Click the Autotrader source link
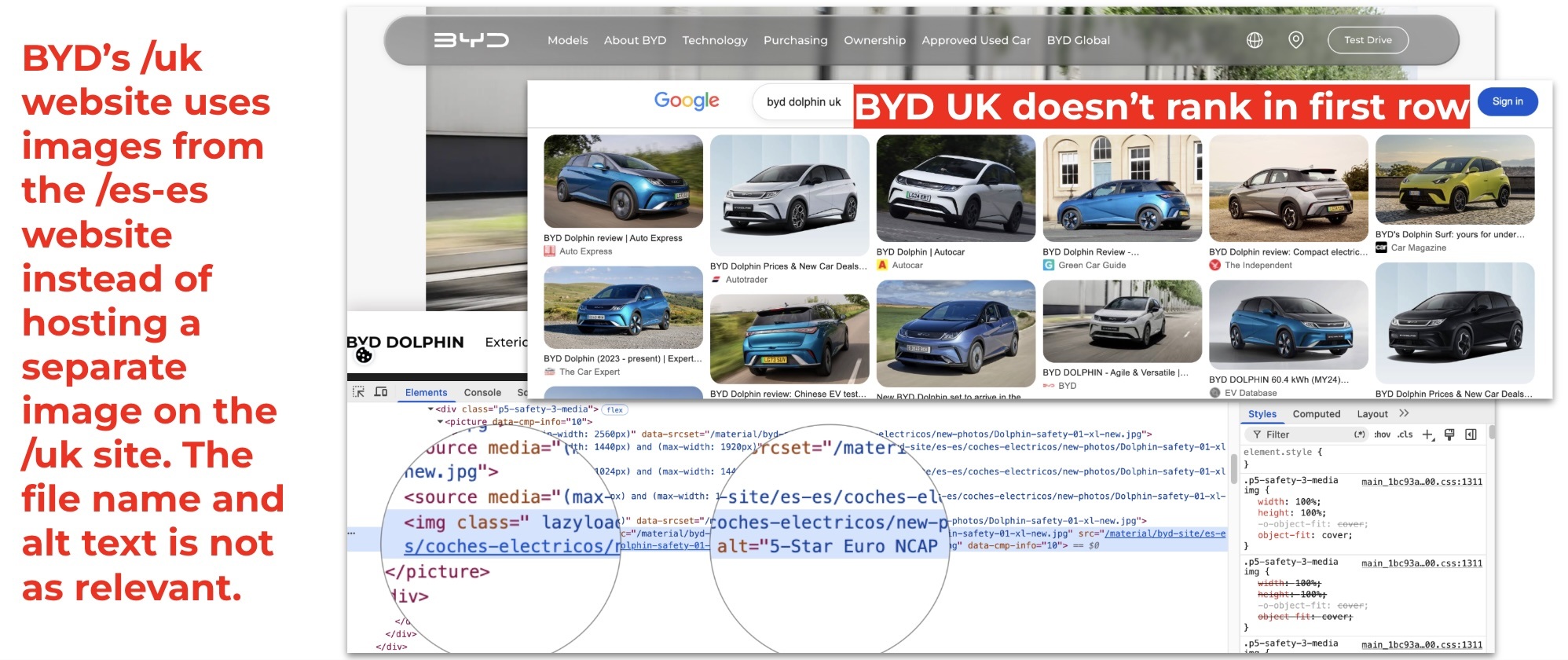The height and width of the screenshot is (660, 1568). coord(746,280)
